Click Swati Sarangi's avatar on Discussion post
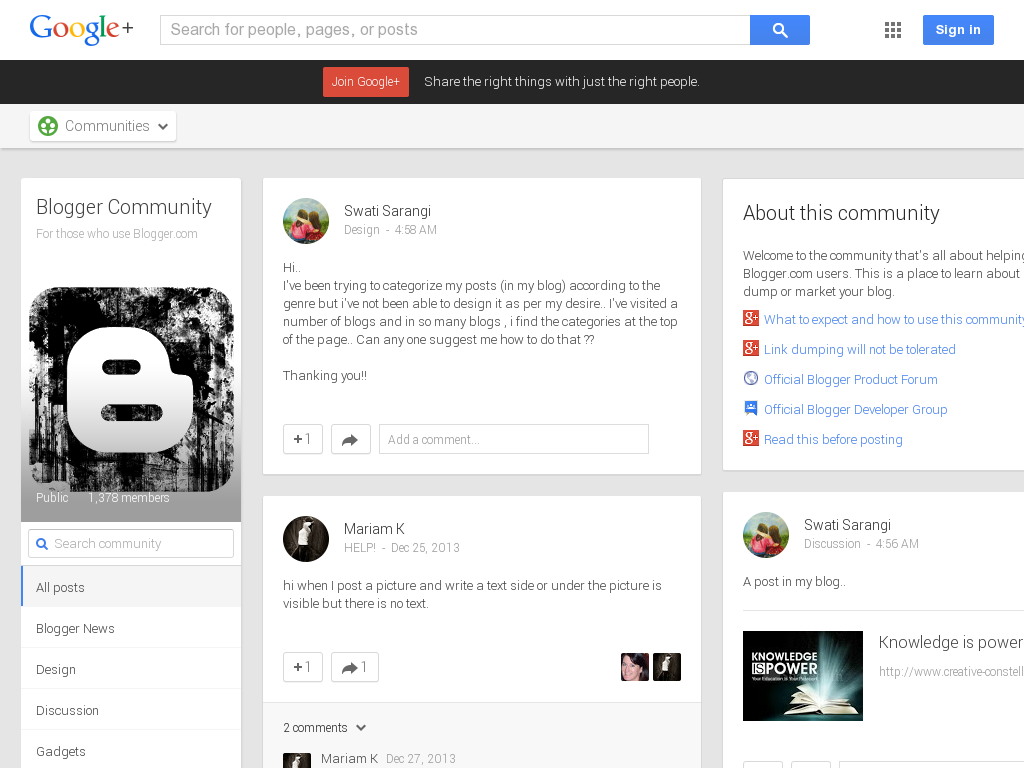This screenshot has height=768, width=1024. point(766,535)
